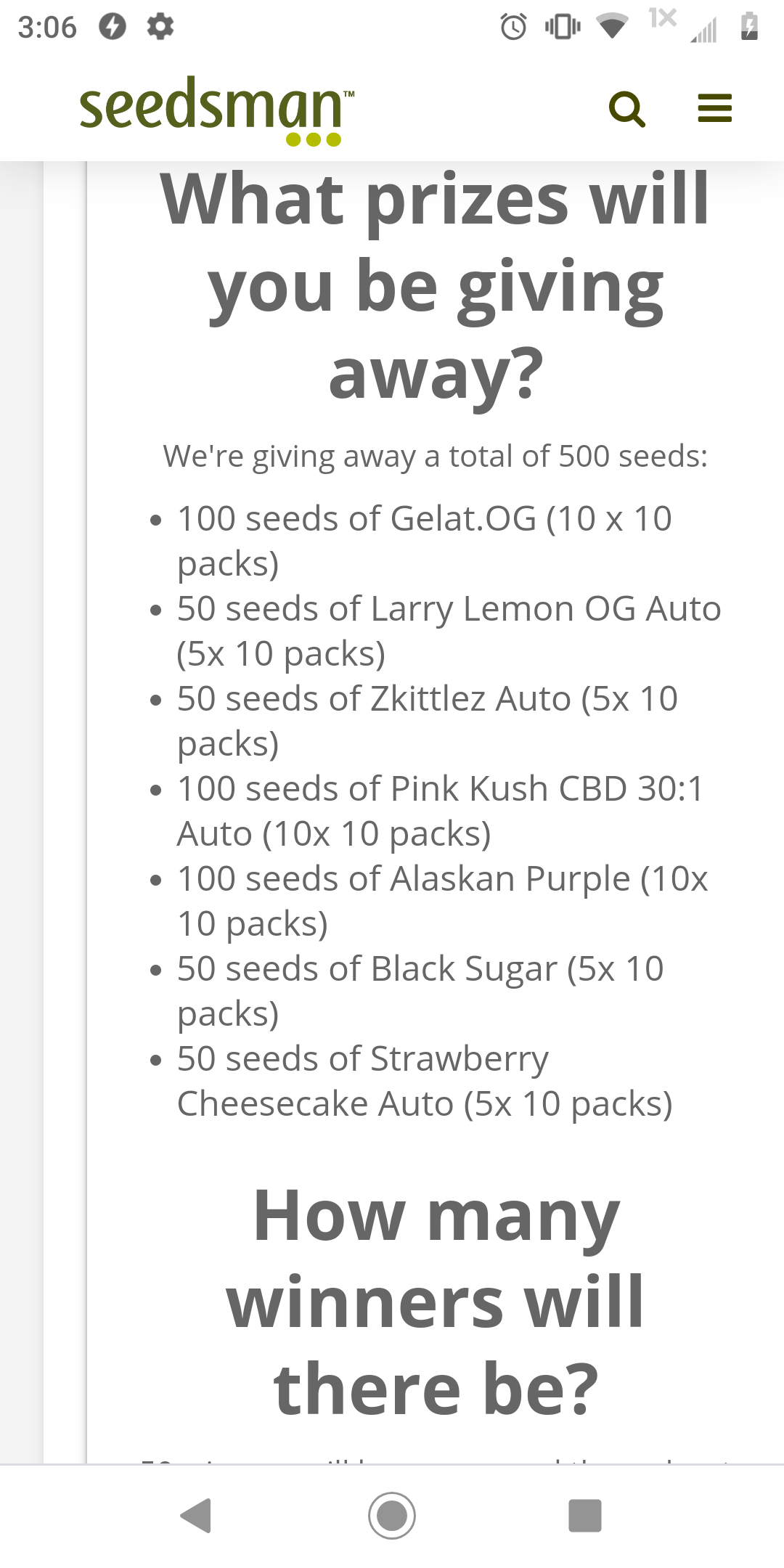Tap the alarm clock status icon

(513, 28)
